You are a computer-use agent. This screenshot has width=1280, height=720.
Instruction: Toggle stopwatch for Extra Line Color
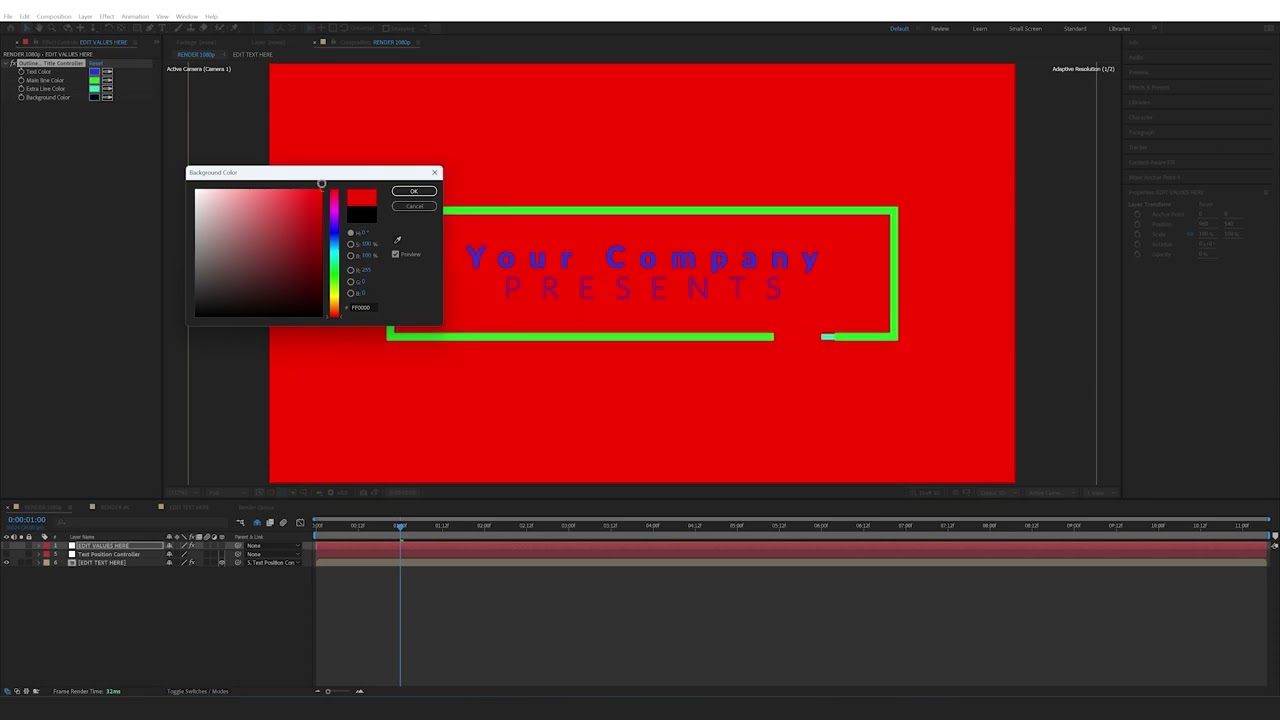point(21,89)
